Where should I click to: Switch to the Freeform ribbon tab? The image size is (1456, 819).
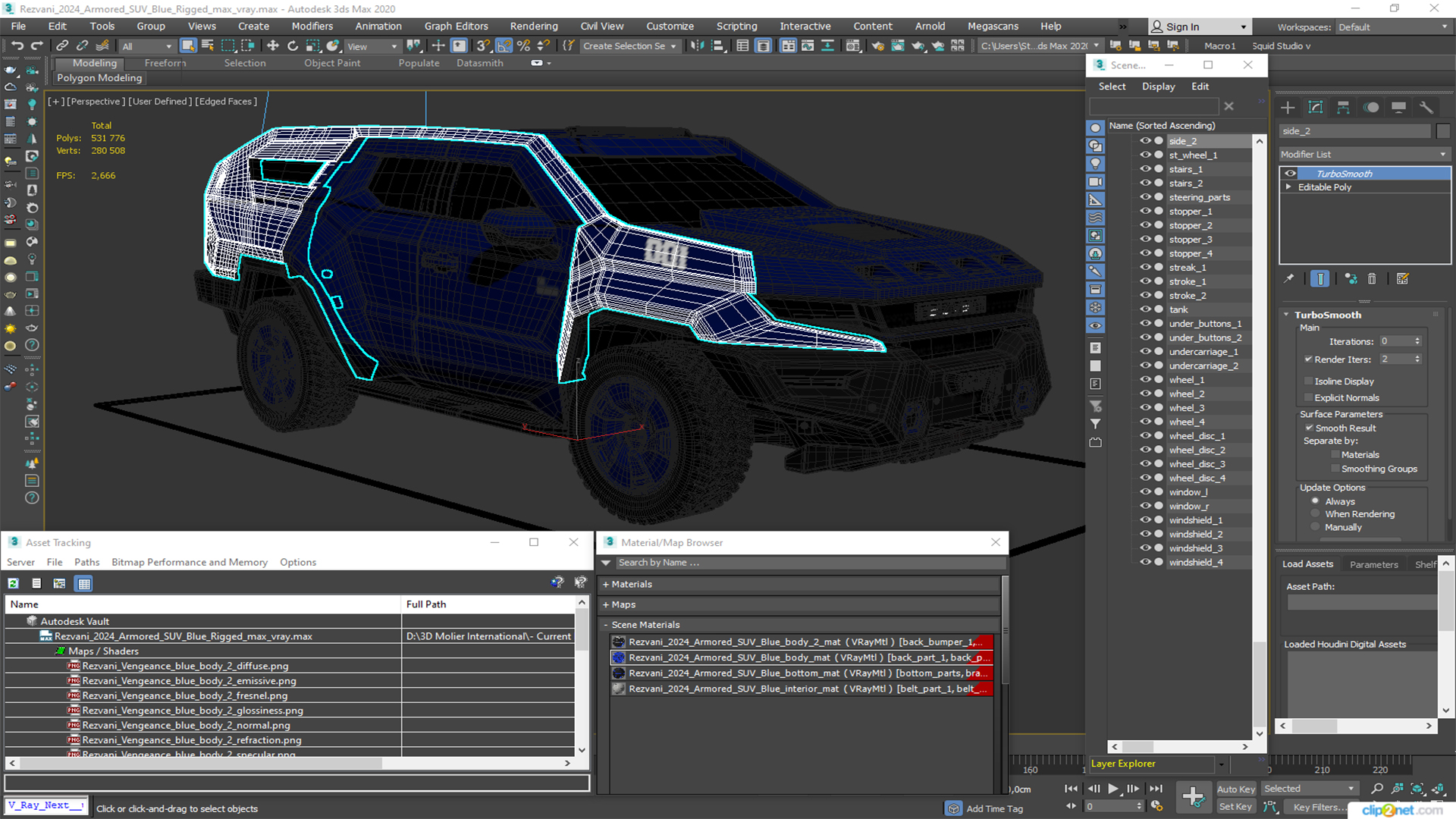165,63
